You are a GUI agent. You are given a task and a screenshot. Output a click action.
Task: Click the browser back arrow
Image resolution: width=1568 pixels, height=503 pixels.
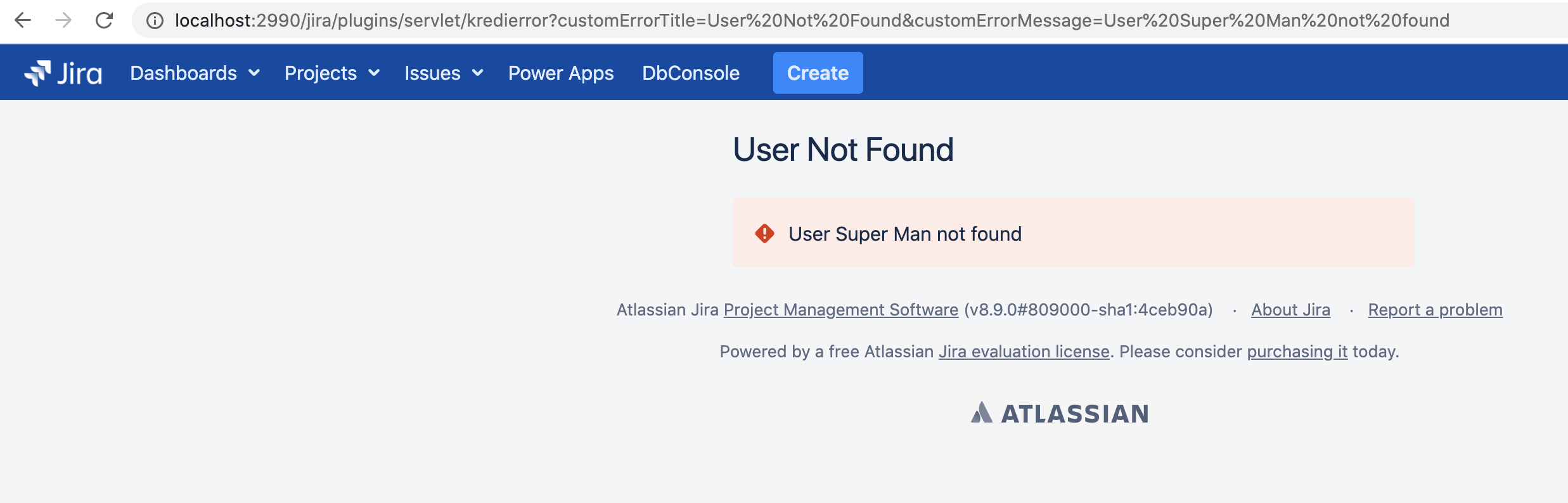point(23,20)
